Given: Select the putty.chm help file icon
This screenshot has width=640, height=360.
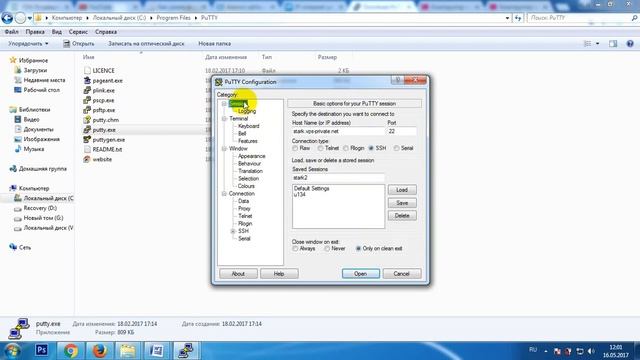Looking at the screenshot, I should [87, 120].
